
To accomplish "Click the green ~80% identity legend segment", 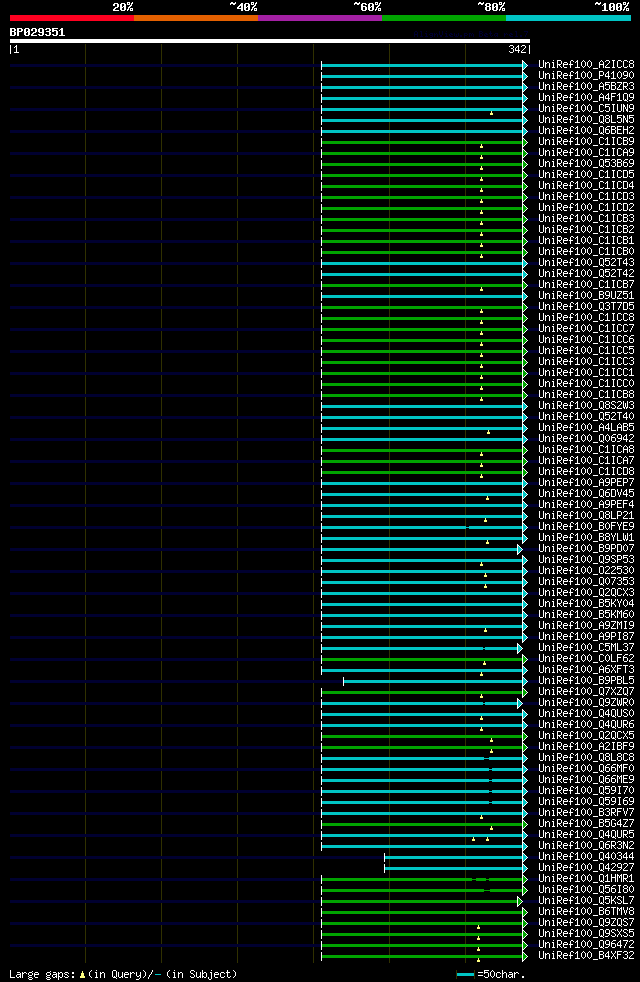I will 444,18.
